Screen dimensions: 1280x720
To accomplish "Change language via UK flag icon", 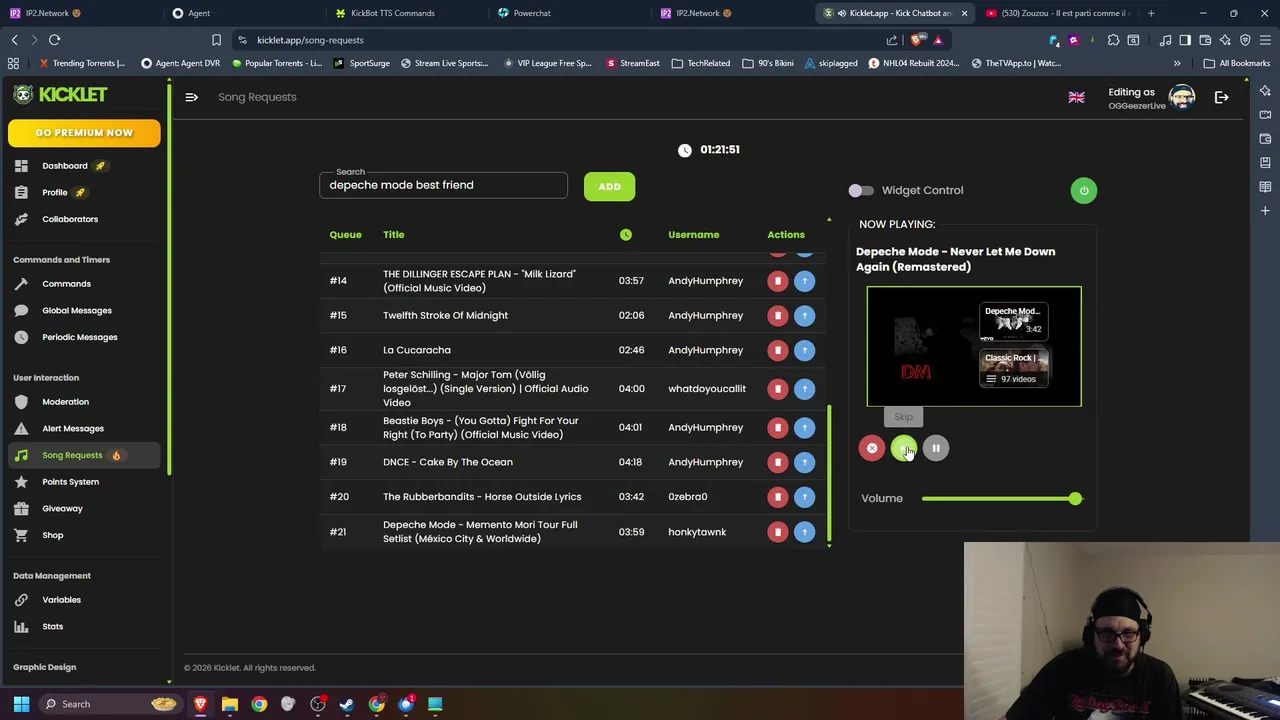I will (1076, 97).
